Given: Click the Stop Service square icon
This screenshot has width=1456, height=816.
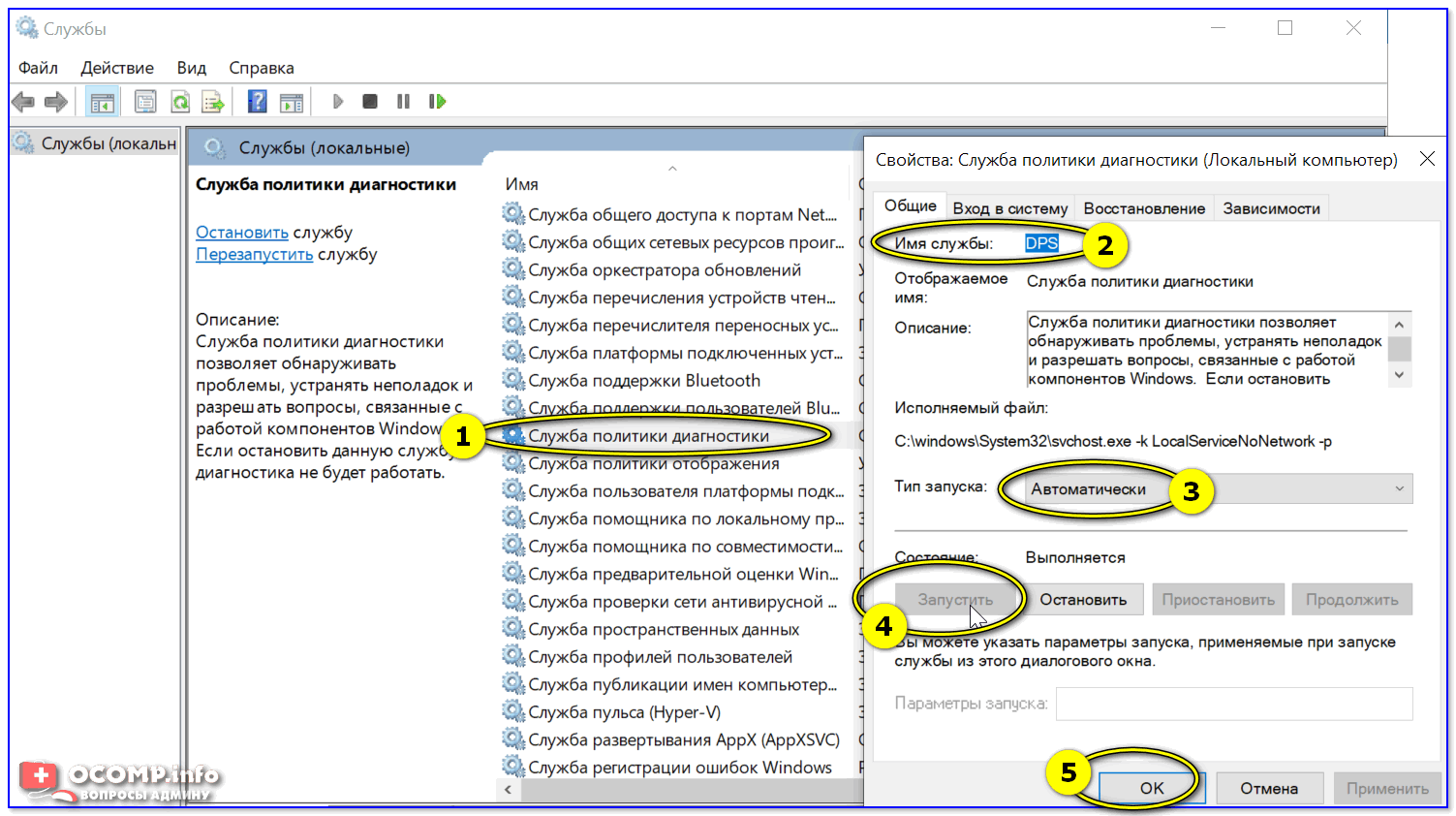Looking at the screenshot, I should (x=370, y=102).
